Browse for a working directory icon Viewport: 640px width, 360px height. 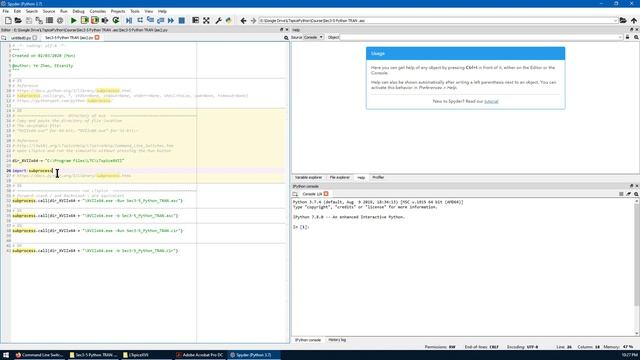tap(623, 20)
